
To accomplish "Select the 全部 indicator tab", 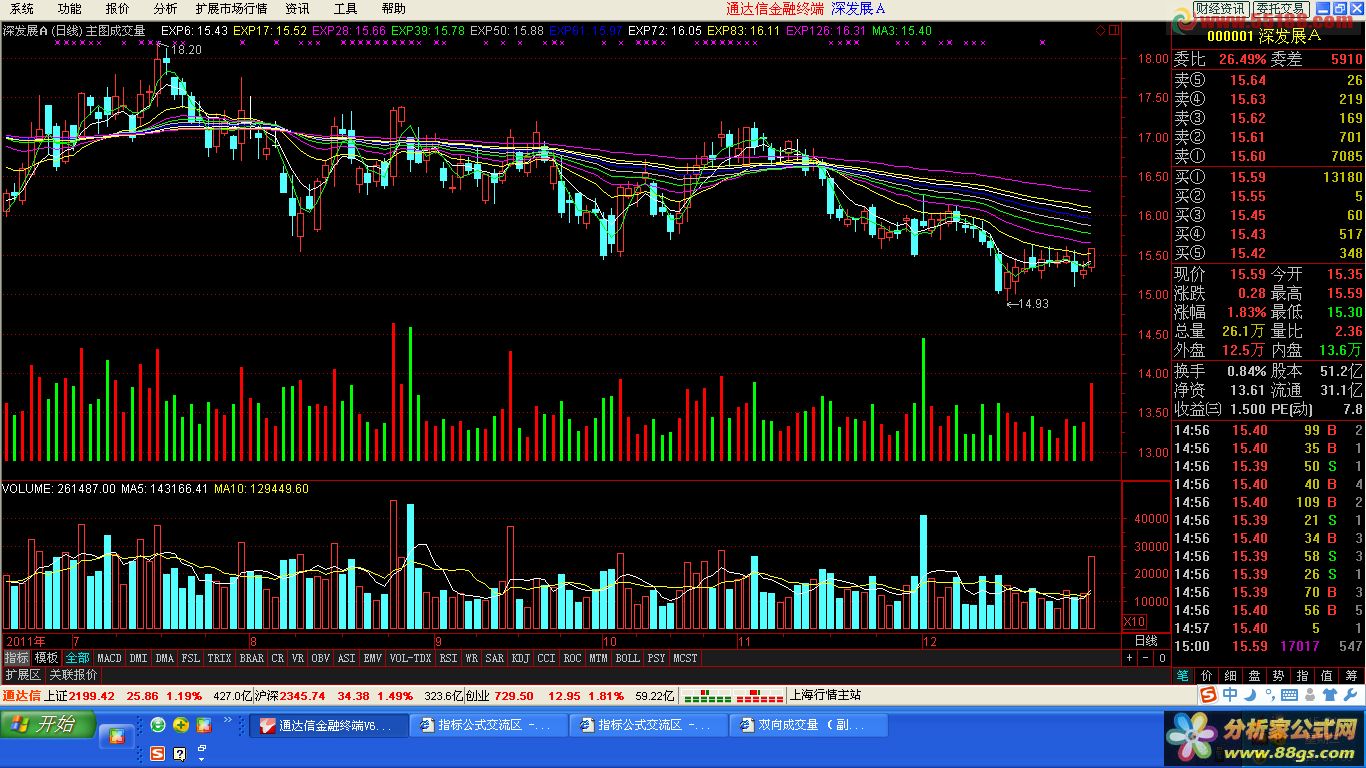I will click(x=77, y=658).
